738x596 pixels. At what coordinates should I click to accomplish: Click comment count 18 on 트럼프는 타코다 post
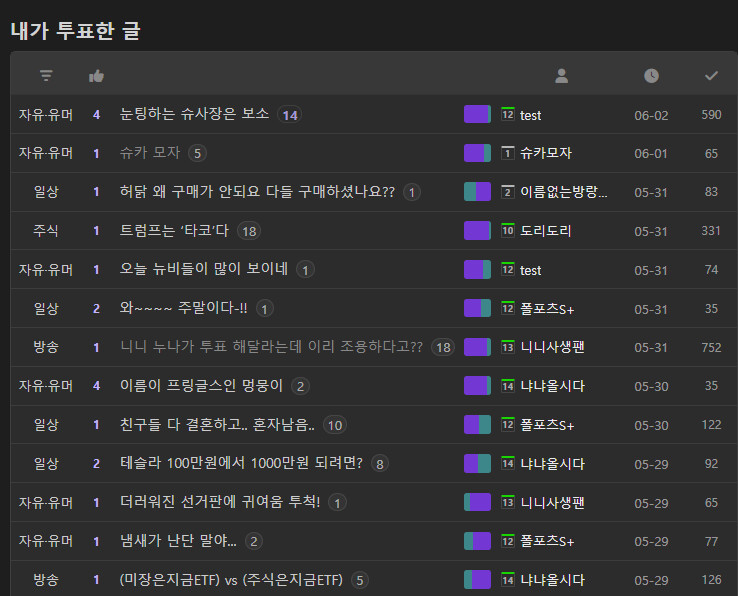pos(249,231)
